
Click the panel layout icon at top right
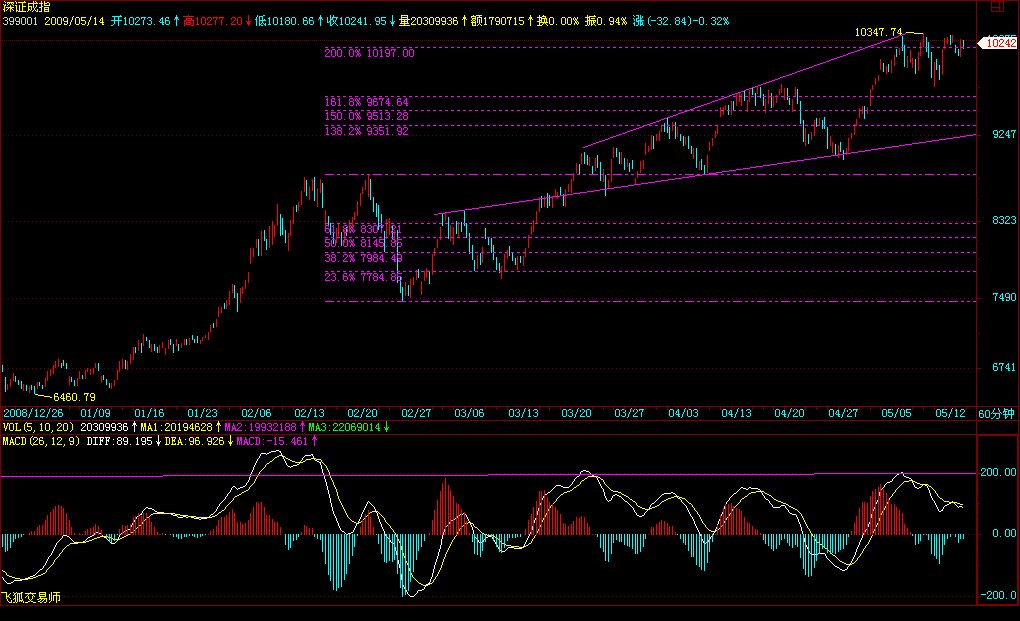click(997, 7)
